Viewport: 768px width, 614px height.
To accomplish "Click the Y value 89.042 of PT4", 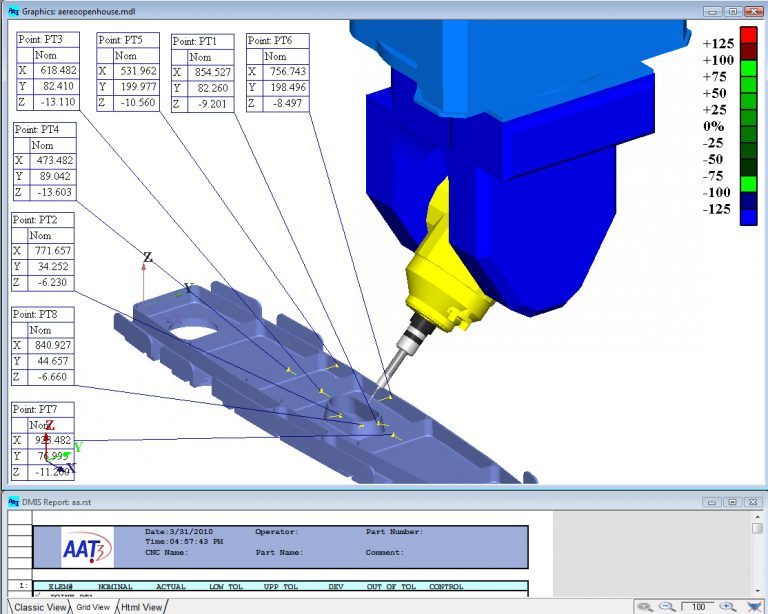I will tap(53, 176).
